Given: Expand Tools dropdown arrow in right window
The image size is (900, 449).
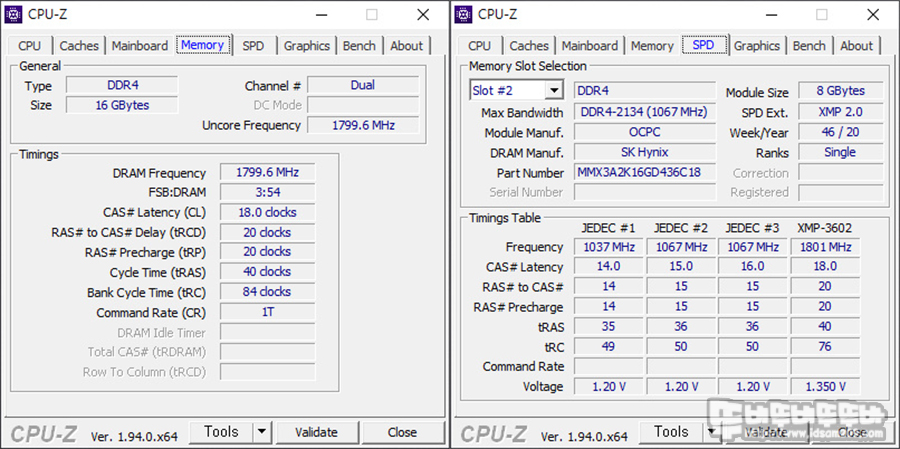Looking at the screenshot, I should coord(712,432).
